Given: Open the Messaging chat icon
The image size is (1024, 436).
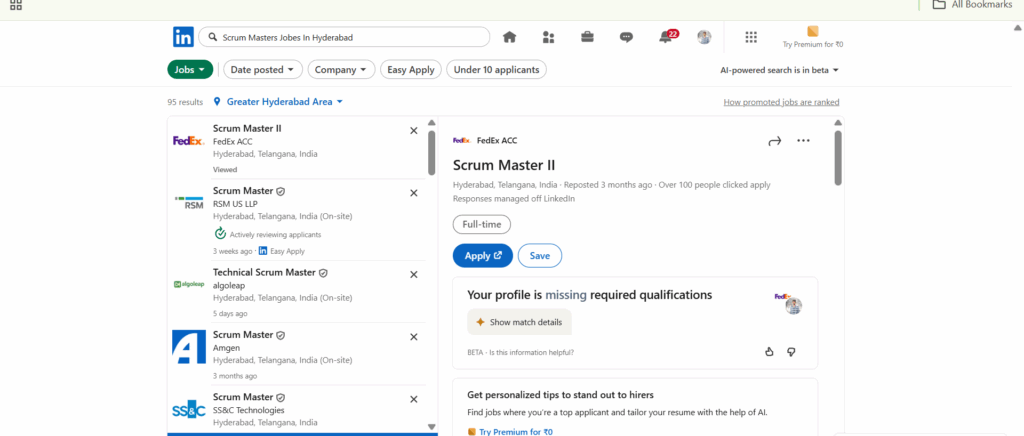Looking at the screenshot, I should [x=626, y=37].
